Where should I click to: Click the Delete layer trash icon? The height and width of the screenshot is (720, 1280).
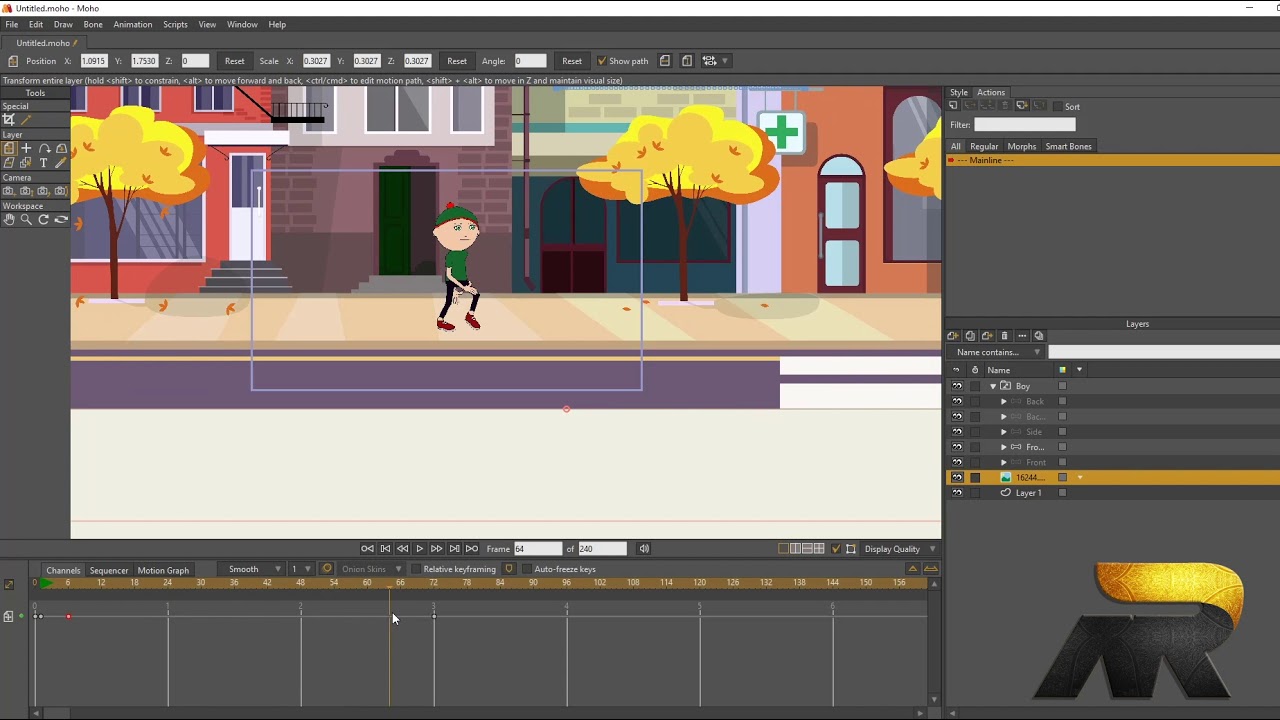(x=1005, y=336)
